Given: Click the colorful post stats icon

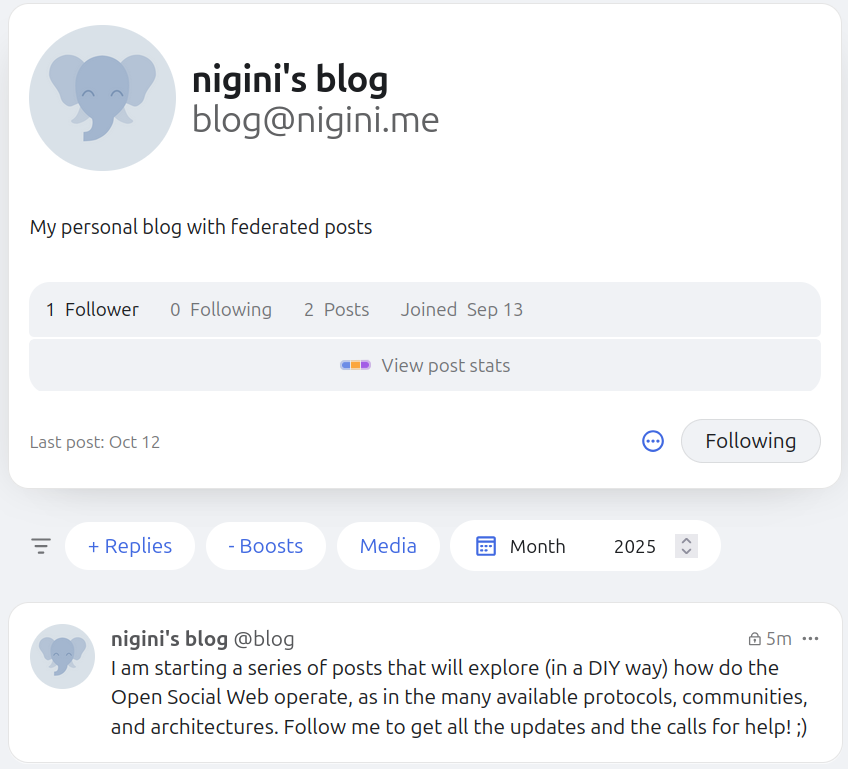Looking at the screenshot, I should tap(356, 365).
